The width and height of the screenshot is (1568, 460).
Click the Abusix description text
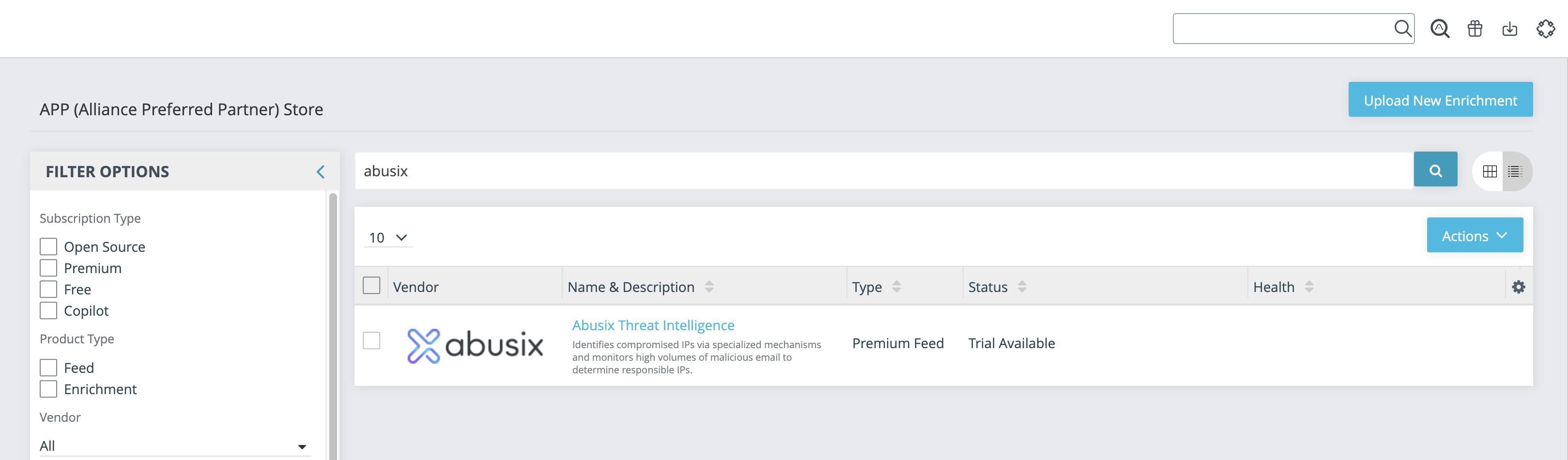[x=696, y=357]
